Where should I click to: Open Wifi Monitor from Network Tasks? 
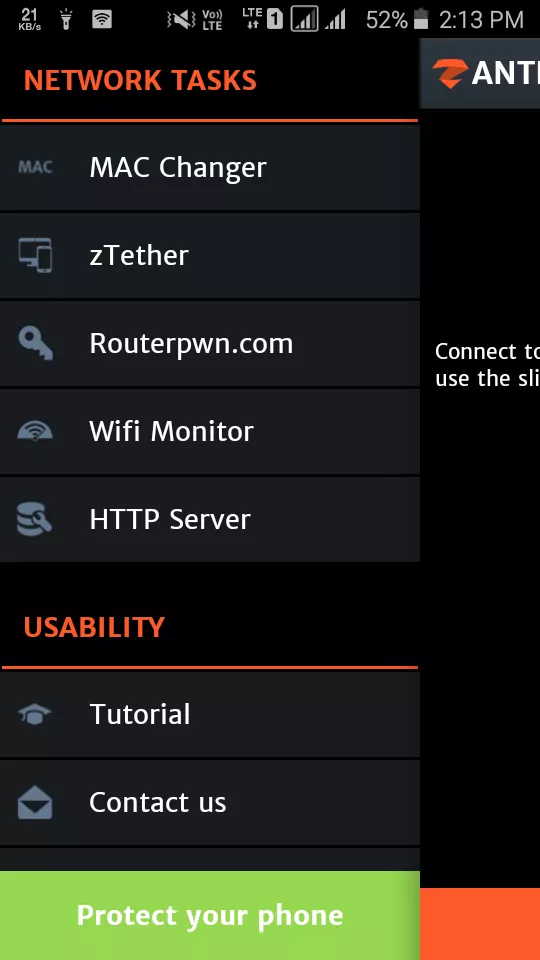[210, 432]
